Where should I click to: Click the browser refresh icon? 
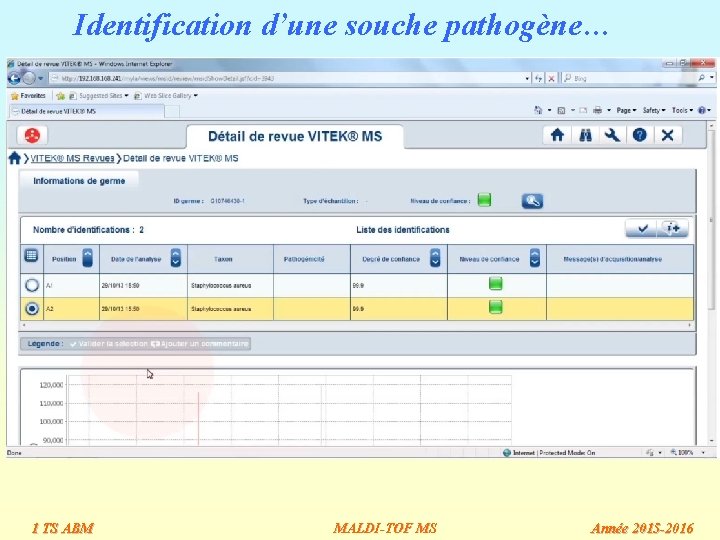538,79
